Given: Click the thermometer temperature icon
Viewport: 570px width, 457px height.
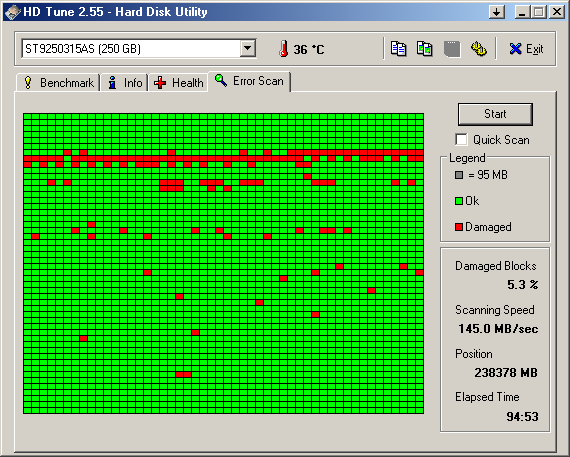Looking at the screenshot, I should (284, 48).
